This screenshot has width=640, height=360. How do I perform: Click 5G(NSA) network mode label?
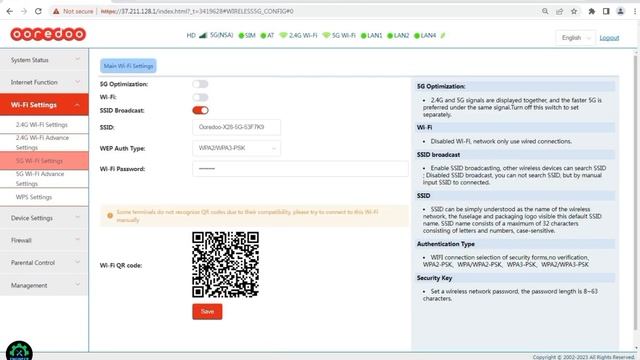pyautogui.click(x=222, y=36)
